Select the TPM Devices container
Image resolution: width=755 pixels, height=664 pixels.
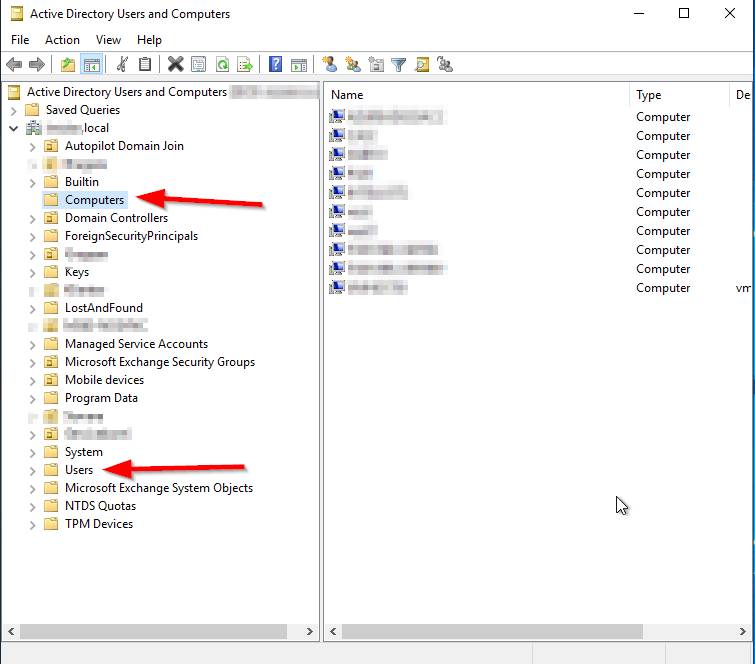[x=99, y=524]
